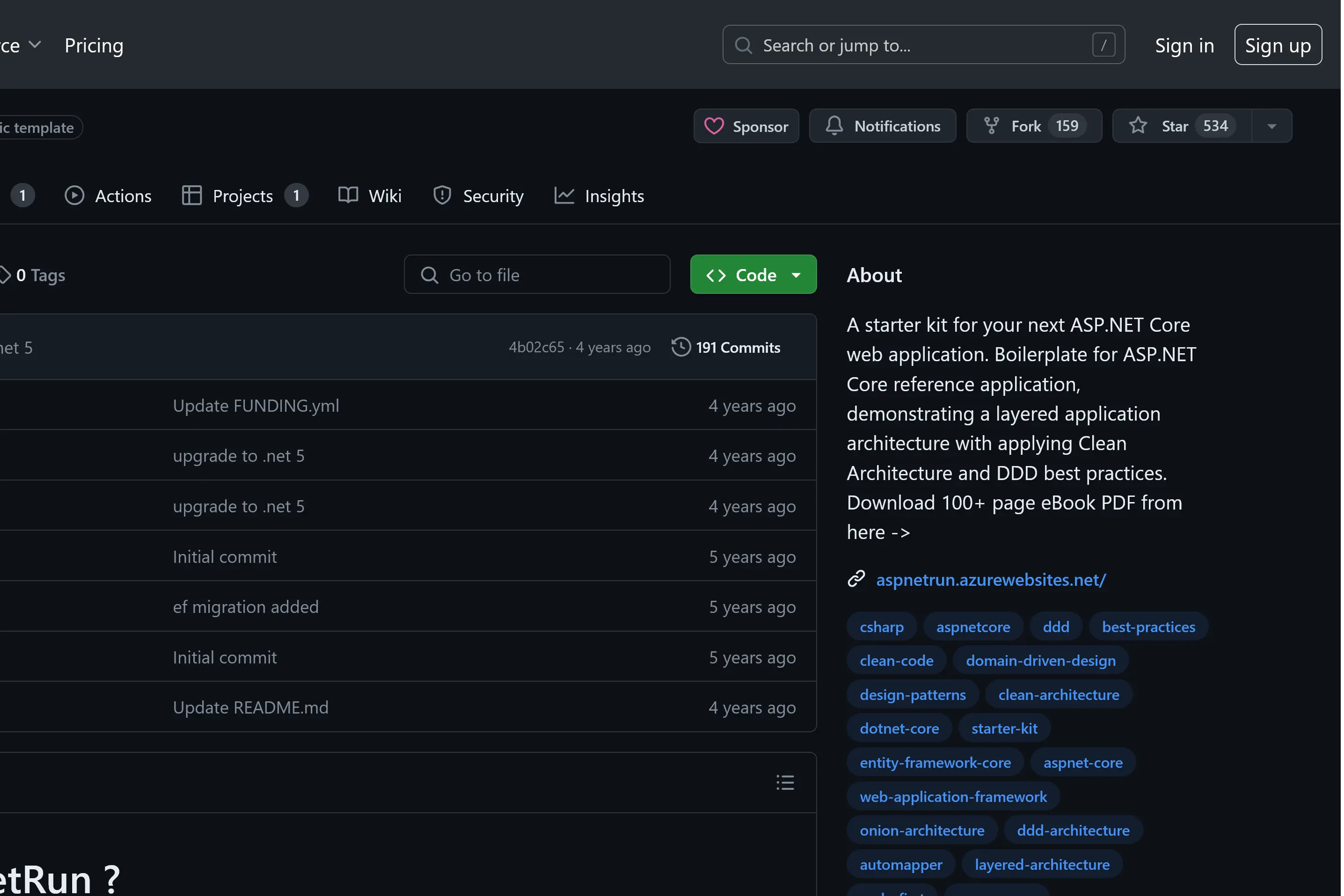This screenshot has width=1344, height=896.
Task: Open README outline list icon
Action: click(x=785, y=782)
